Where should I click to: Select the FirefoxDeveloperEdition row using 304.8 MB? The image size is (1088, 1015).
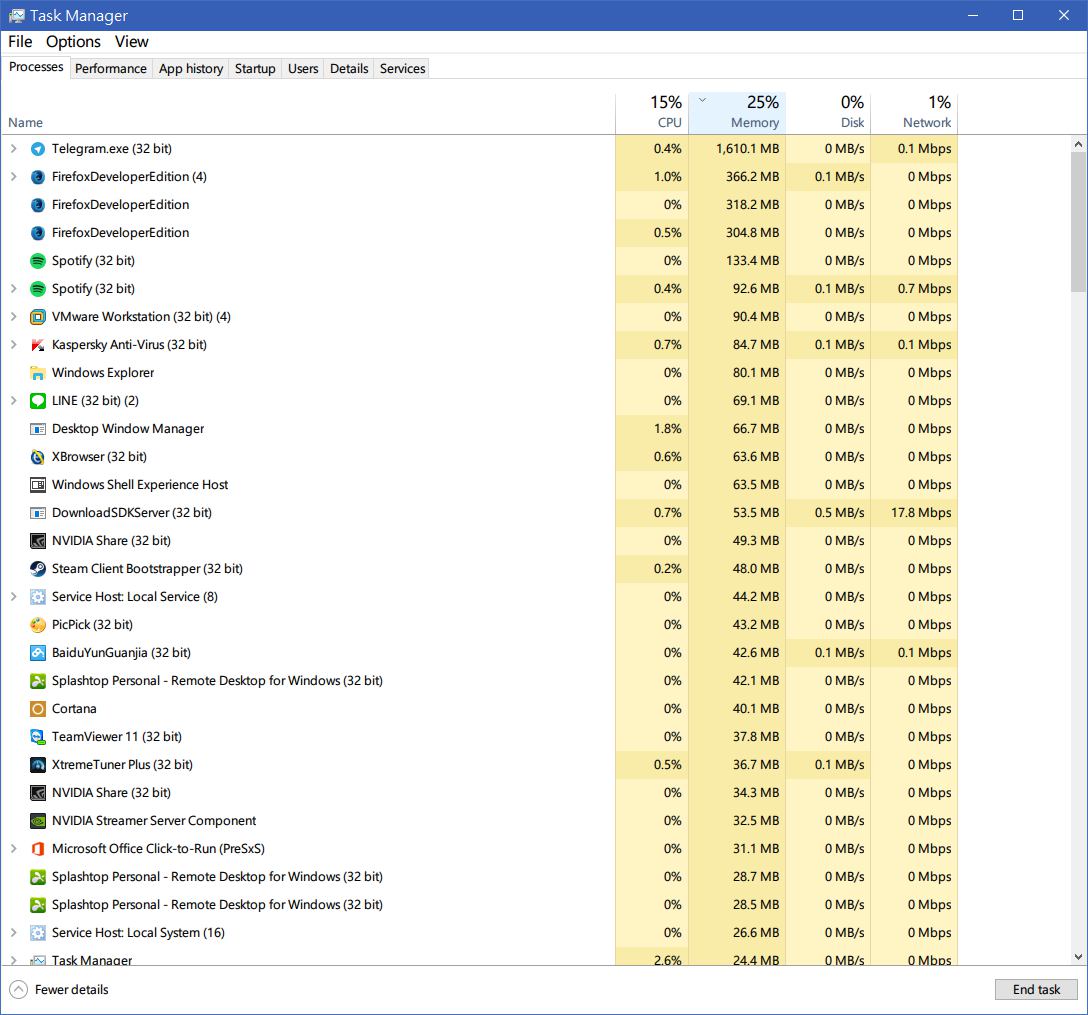point(479,232)
